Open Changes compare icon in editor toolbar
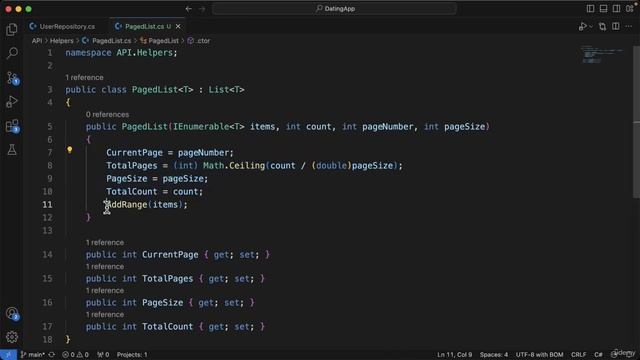The image size is (640, 360). (602, 27)
